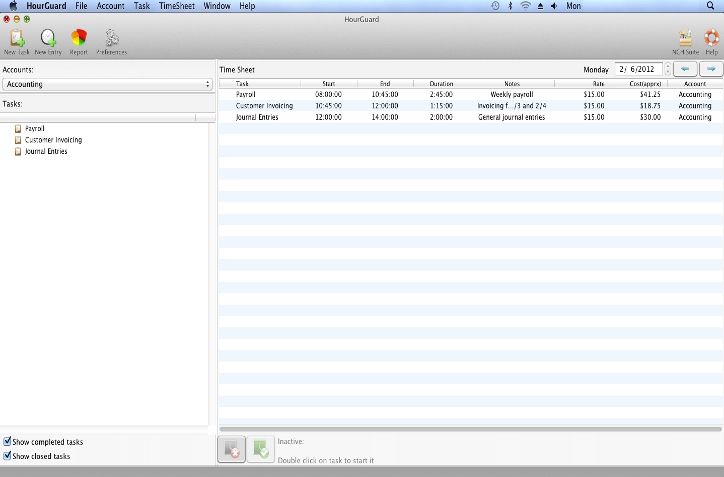Select the Journal Entries task in the tasks list
This screenshot has height=477, width=724.
(x=46, y=152)
